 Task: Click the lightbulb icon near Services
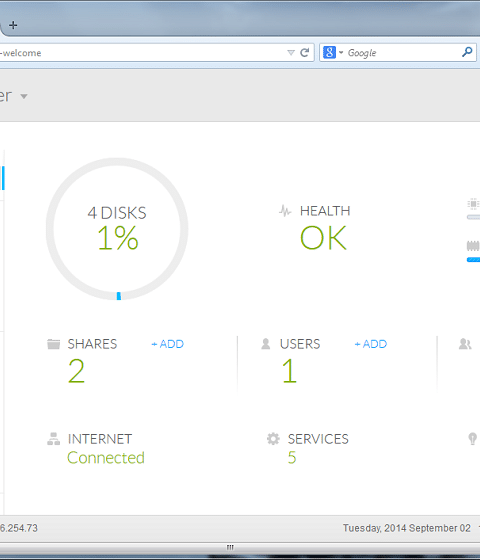tap(472, 439)
